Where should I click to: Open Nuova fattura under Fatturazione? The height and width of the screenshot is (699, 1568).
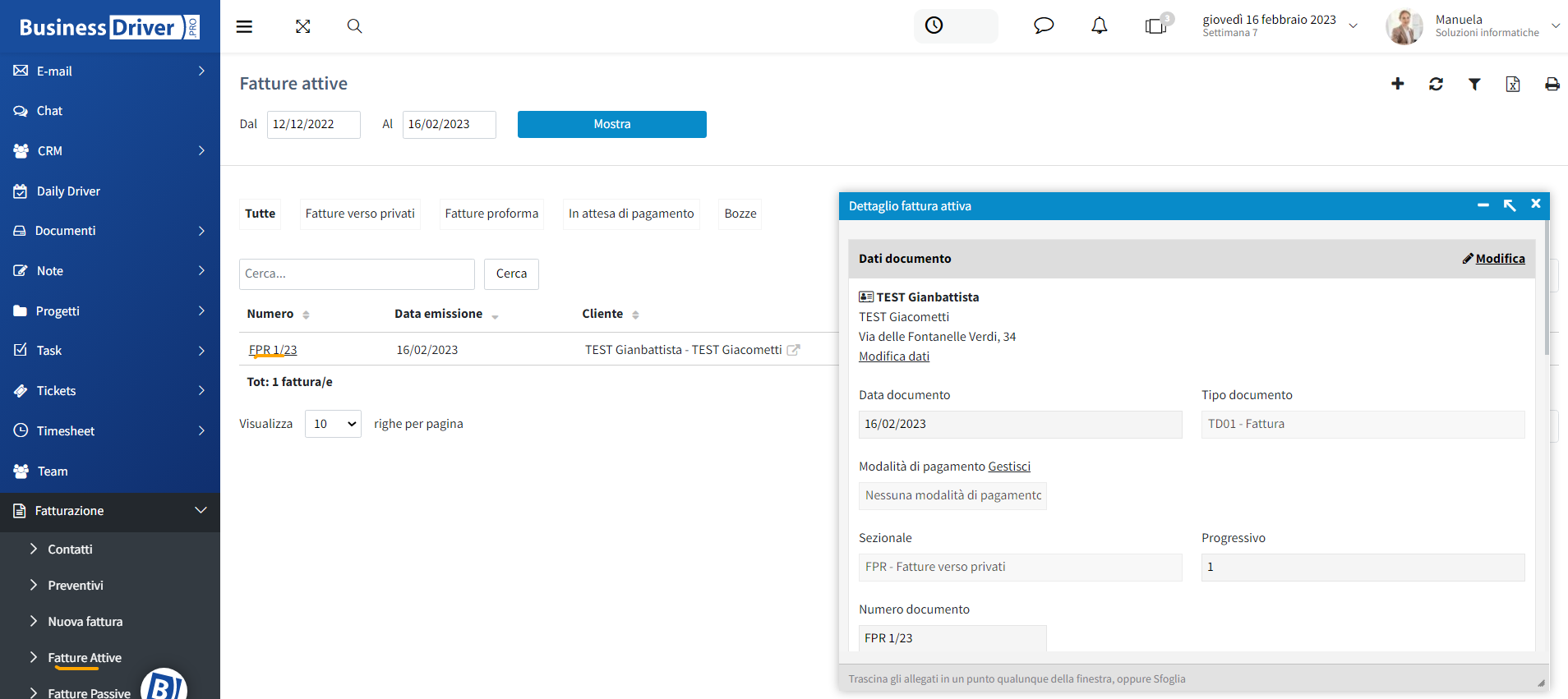(x=85, y=622)
